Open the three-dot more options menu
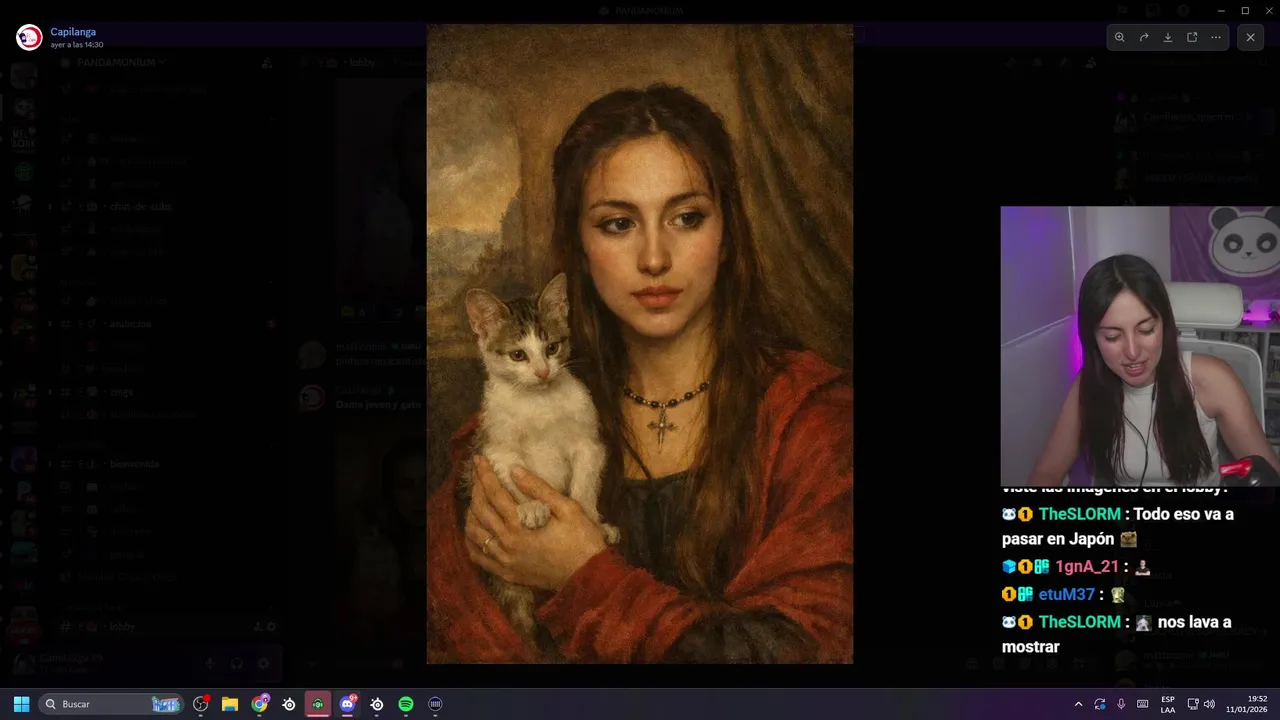This screenshot has height=720, width=1280. (x=1216, y=37)
